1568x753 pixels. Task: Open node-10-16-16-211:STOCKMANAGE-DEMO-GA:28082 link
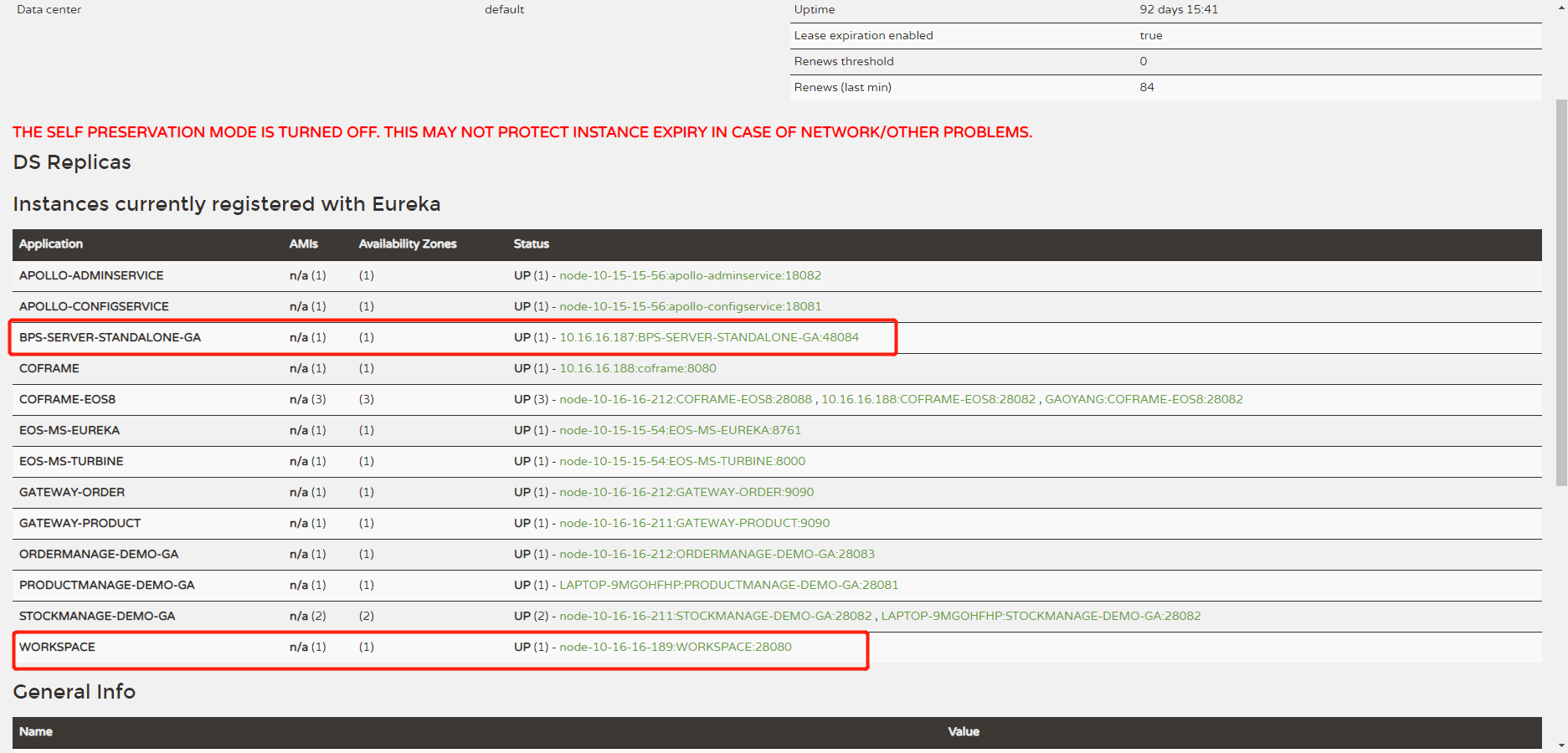[716, 616]
